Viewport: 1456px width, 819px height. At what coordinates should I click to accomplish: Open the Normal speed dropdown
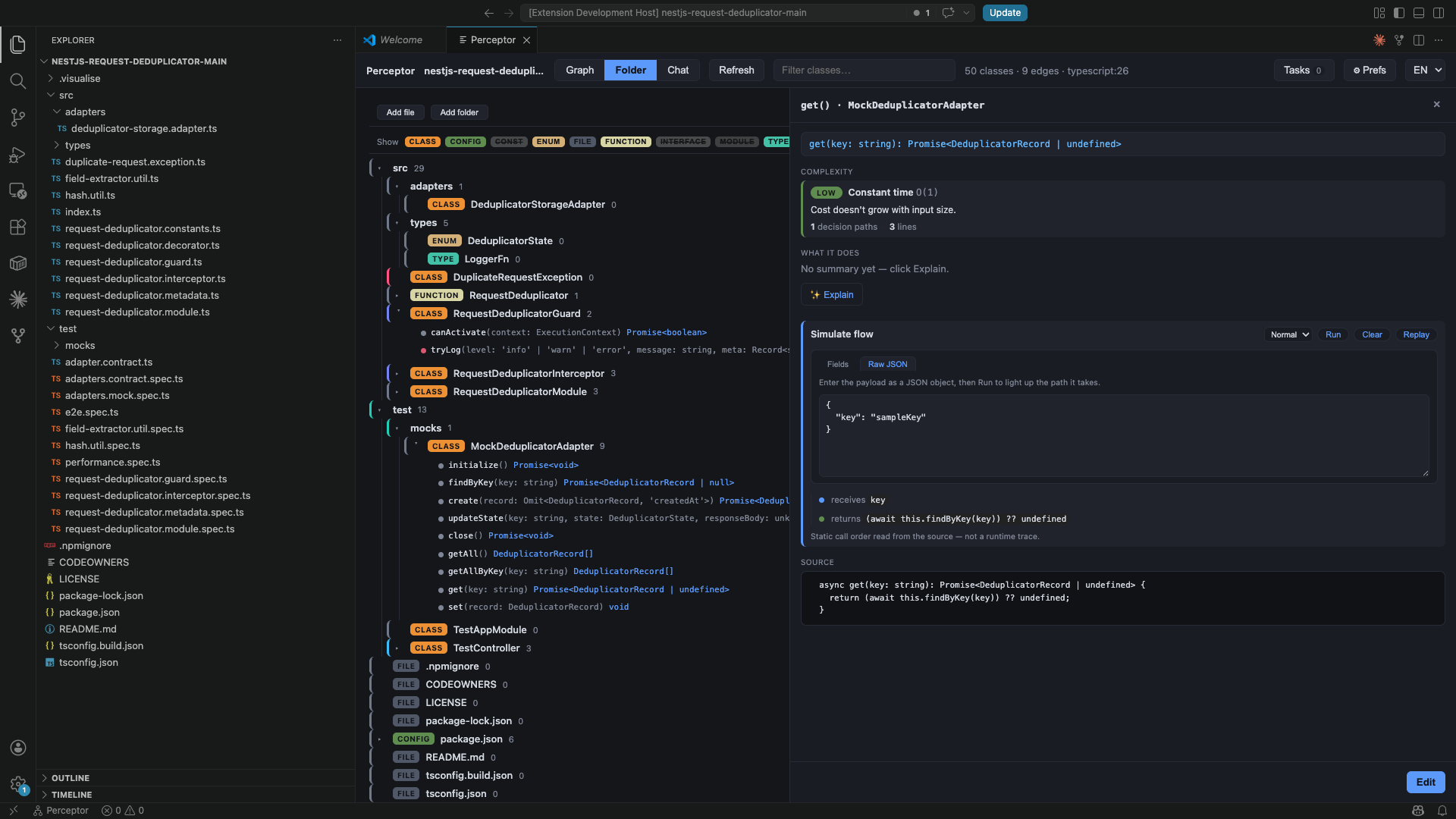[x=1288, y=334]
